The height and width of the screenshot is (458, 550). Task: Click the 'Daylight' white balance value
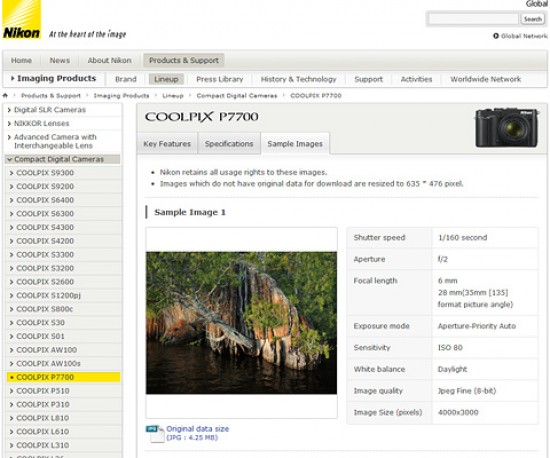(x=452, y=369)
